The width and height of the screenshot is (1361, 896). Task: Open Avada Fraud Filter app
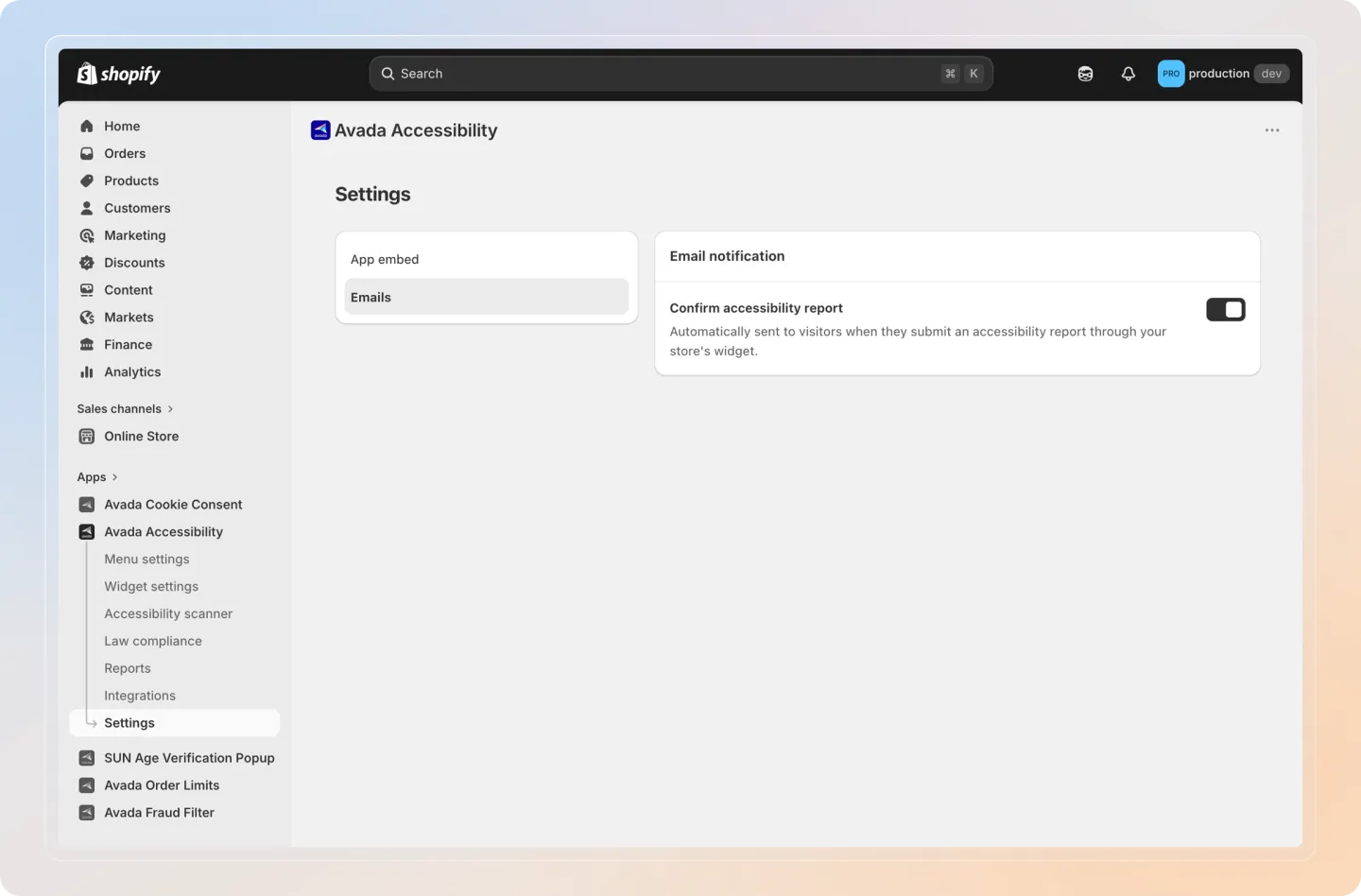(159, 813)
